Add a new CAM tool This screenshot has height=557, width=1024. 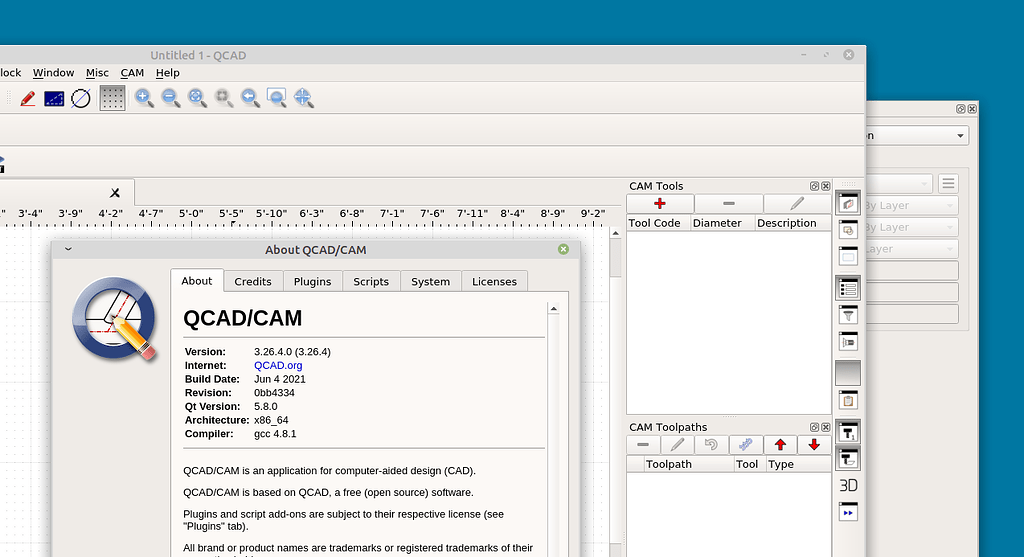point(660,204)
